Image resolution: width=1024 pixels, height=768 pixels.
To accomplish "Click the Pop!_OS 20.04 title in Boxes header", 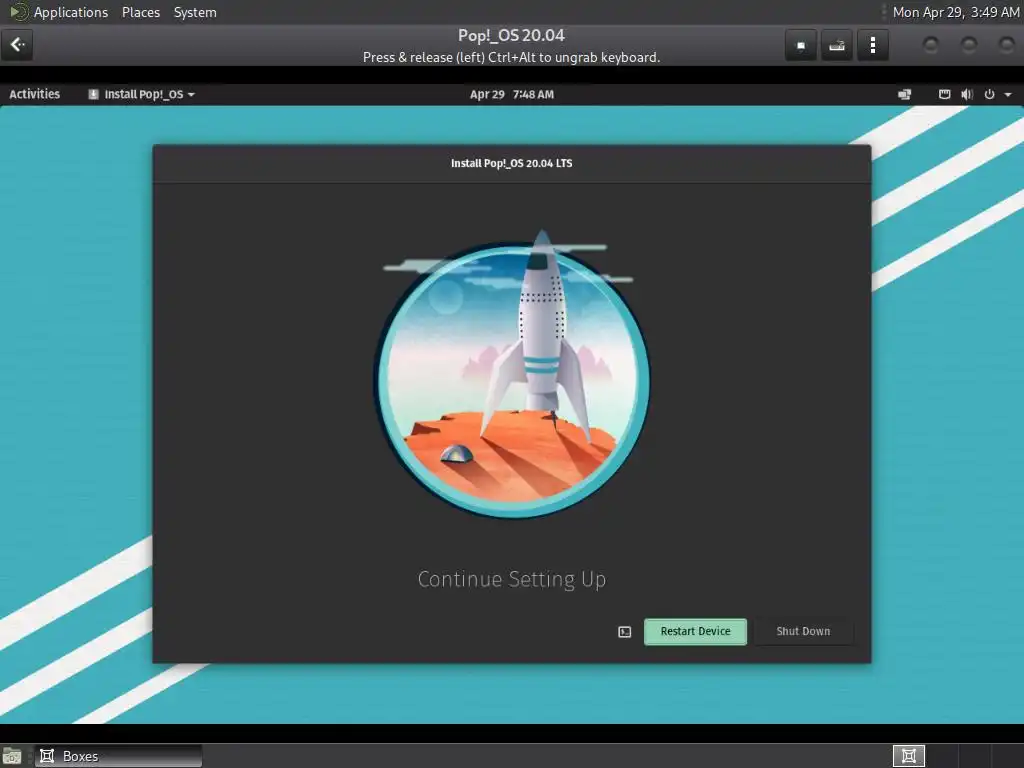I will pos(511,35).
